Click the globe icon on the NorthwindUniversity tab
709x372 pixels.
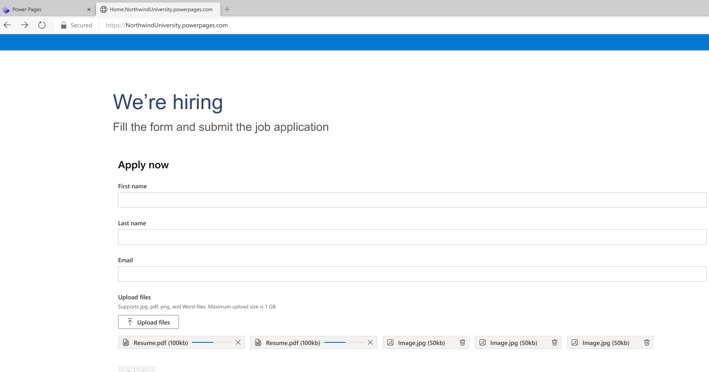[x=104, y=9]
